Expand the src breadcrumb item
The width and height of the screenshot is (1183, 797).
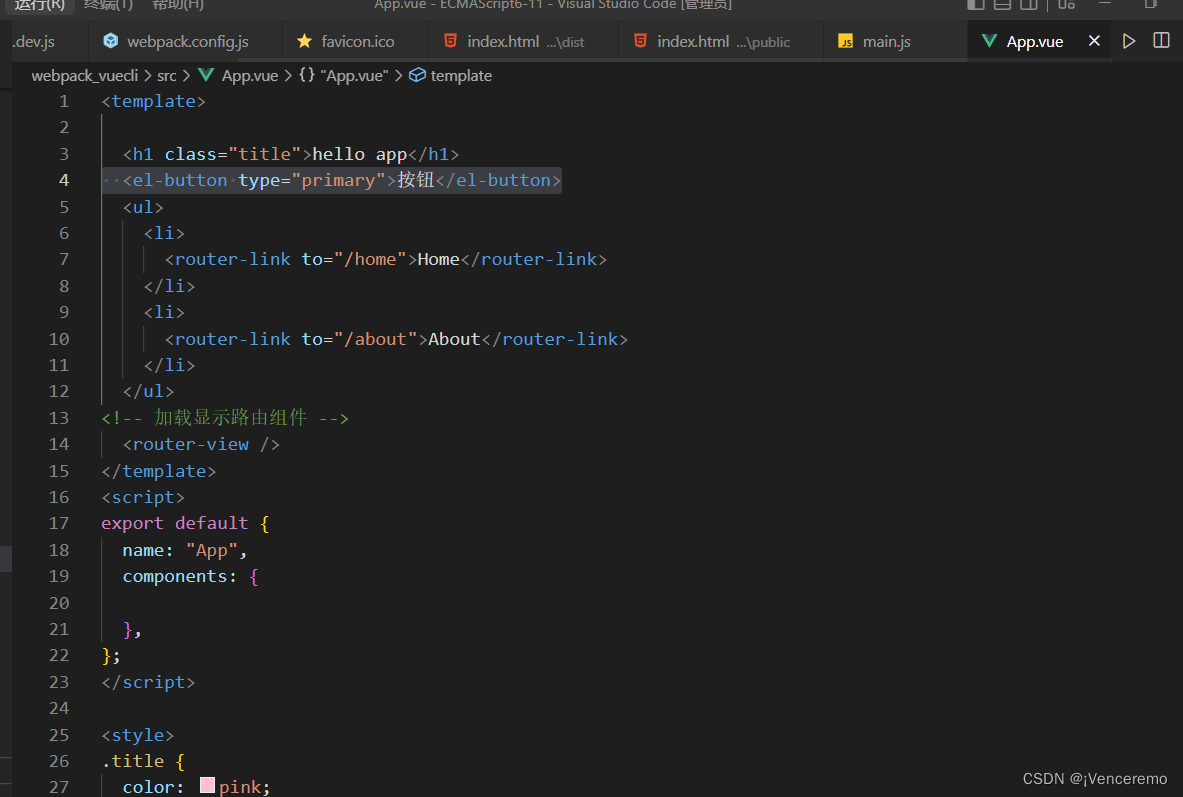166,75
